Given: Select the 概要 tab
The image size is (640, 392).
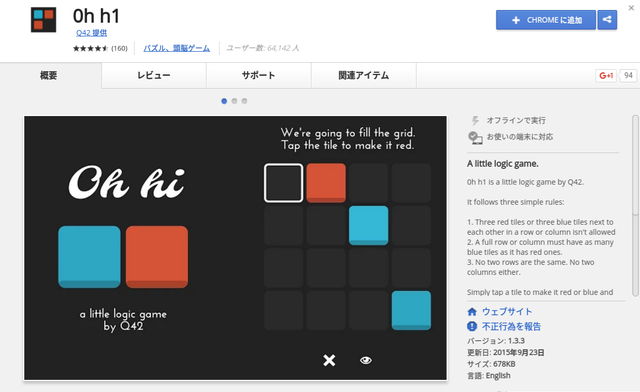Looking at the screenshot, I should pyautogui.click(x=49, y=76).
